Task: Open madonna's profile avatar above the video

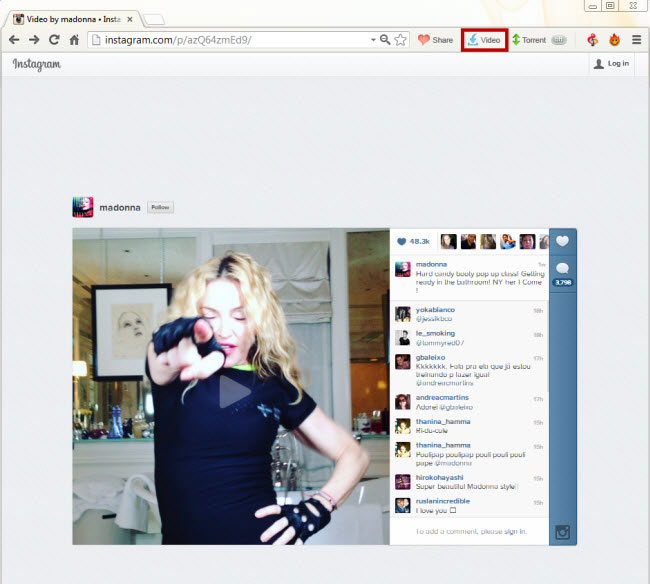Action: pyautogui.click(x=83, y=207)
